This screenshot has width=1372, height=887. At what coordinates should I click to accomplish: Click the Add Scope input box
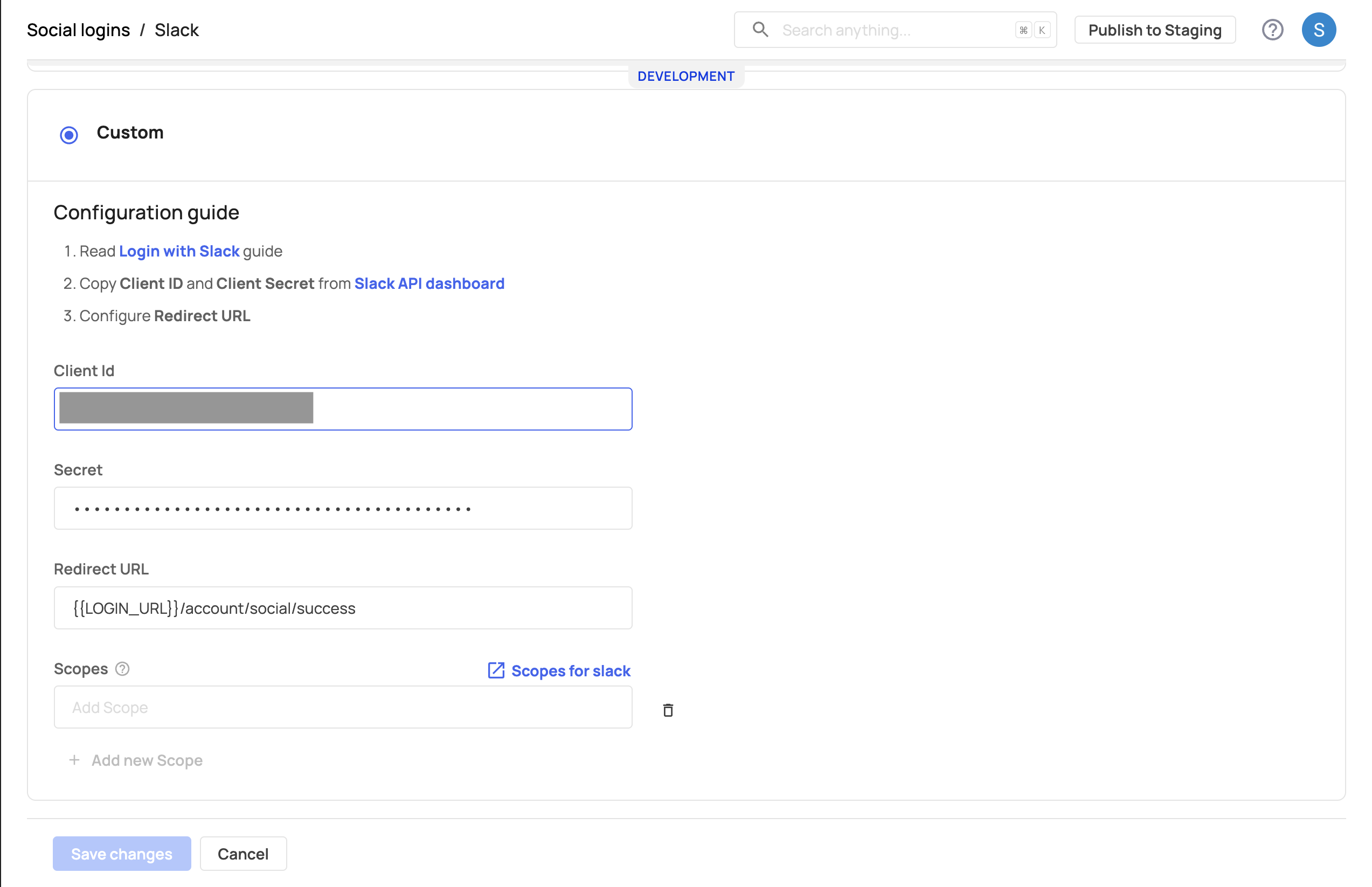pos(343,706)
